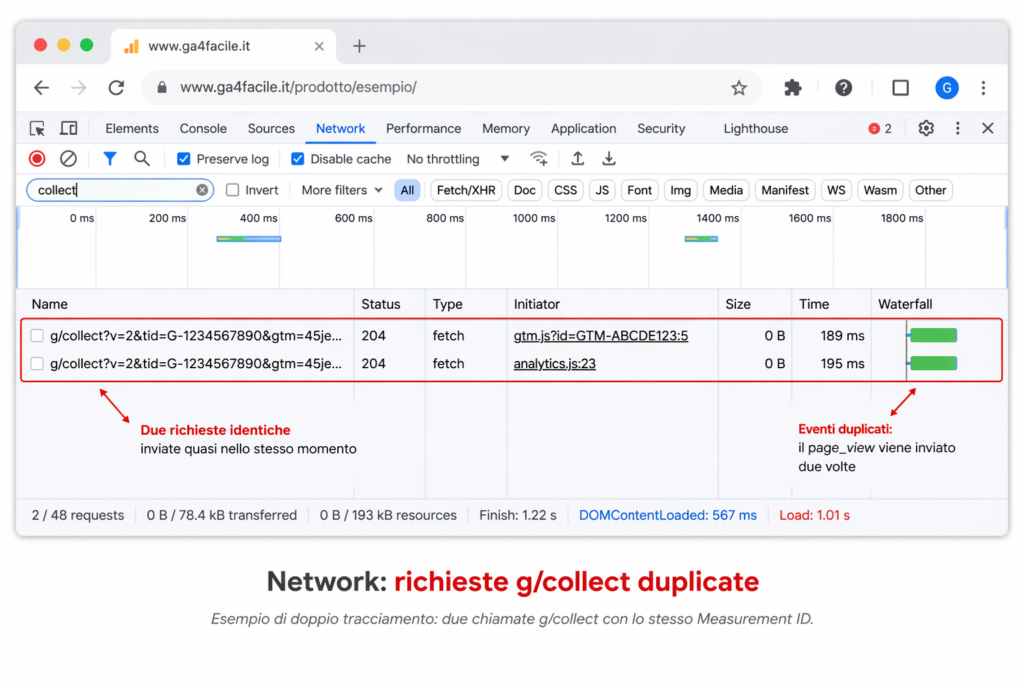Open the gtm.js?id=GTM-ABCDE123:5 initiator link
This screenshot has height=683, width=1024.
click(601, 336)
